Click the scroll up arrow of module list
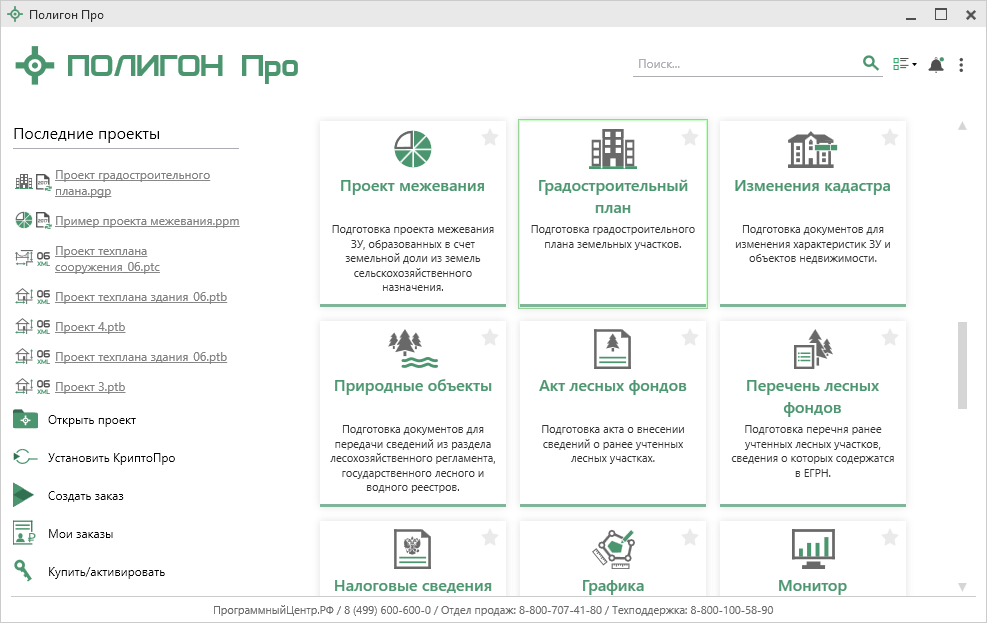987x623 pixels. (962, 127)
